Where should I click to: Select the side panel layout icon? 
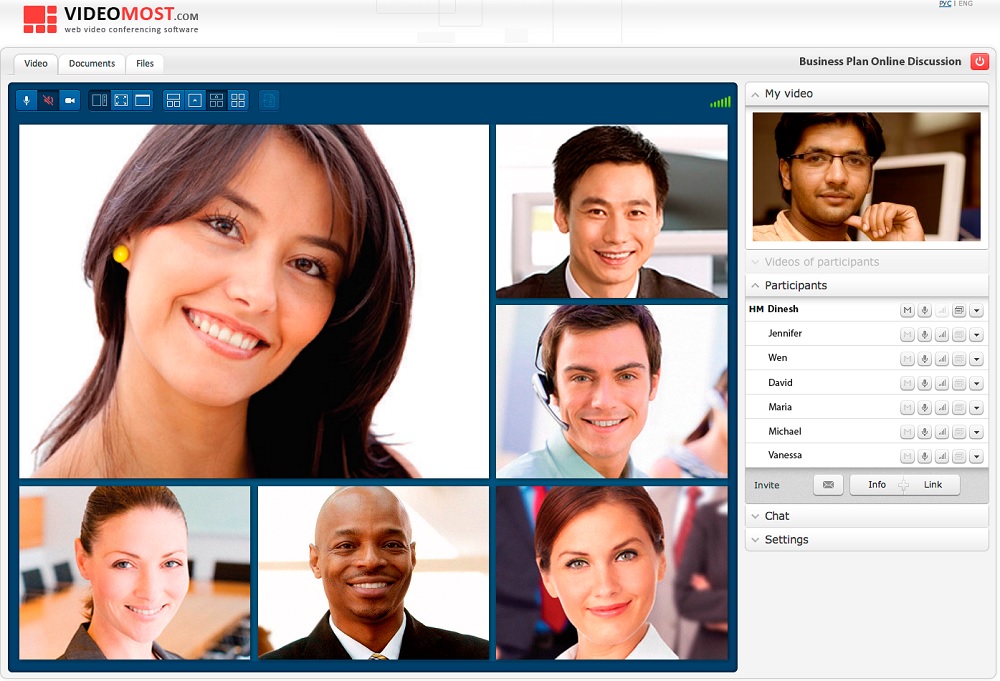click(99, 100)
